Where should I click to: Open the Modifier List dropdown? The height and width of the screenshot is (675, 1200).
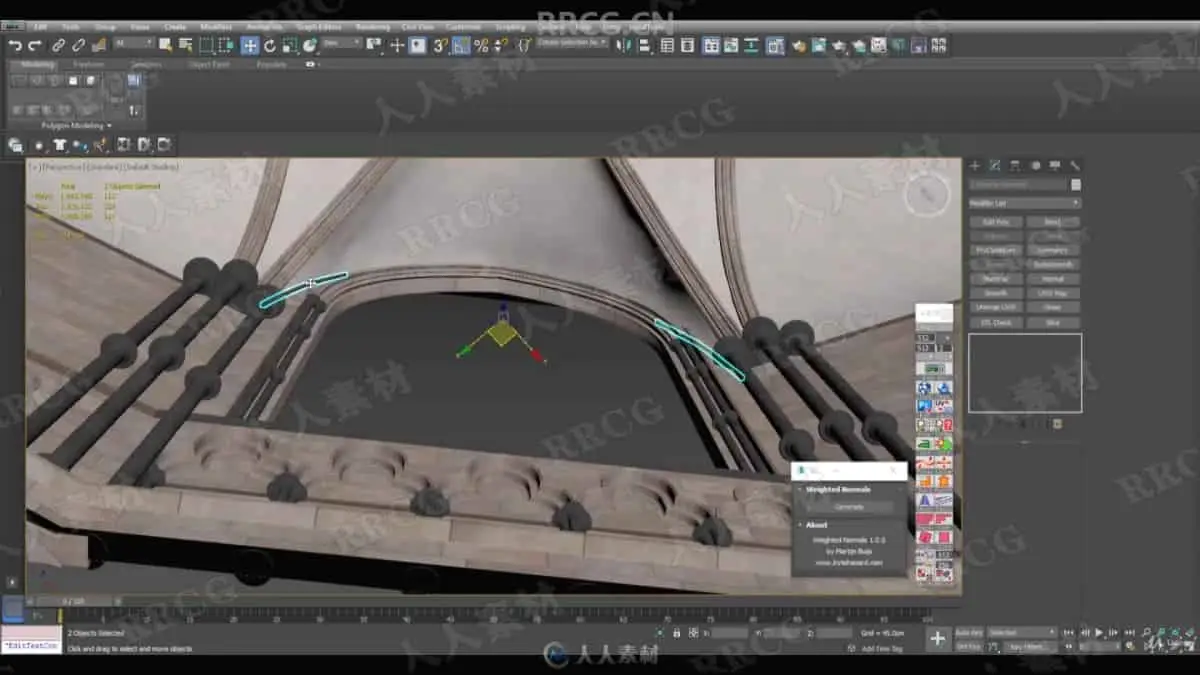coord(1025,203)
